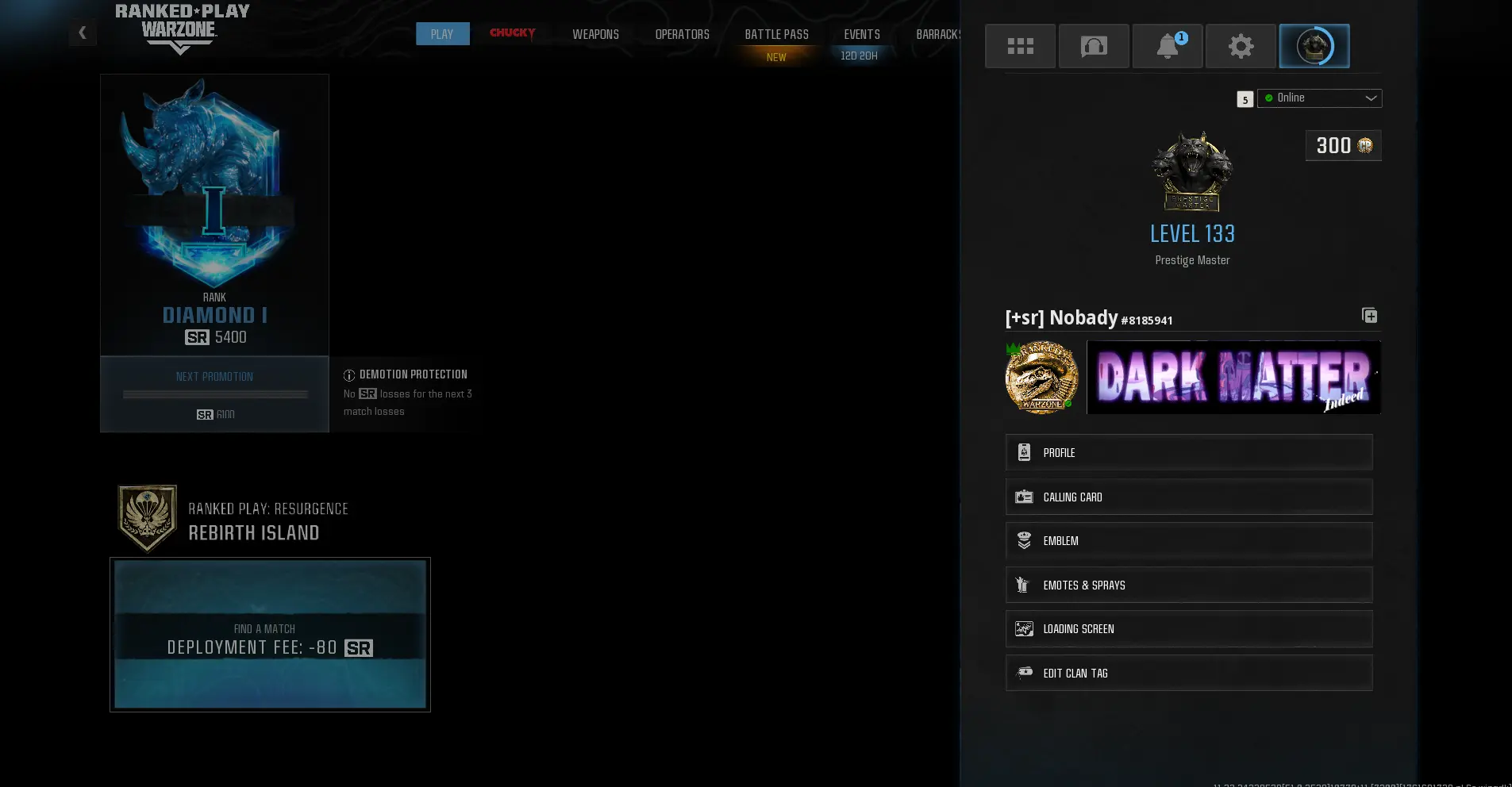
Task: Click the COD Points coin icon
Action: (x=1365, y=145)
